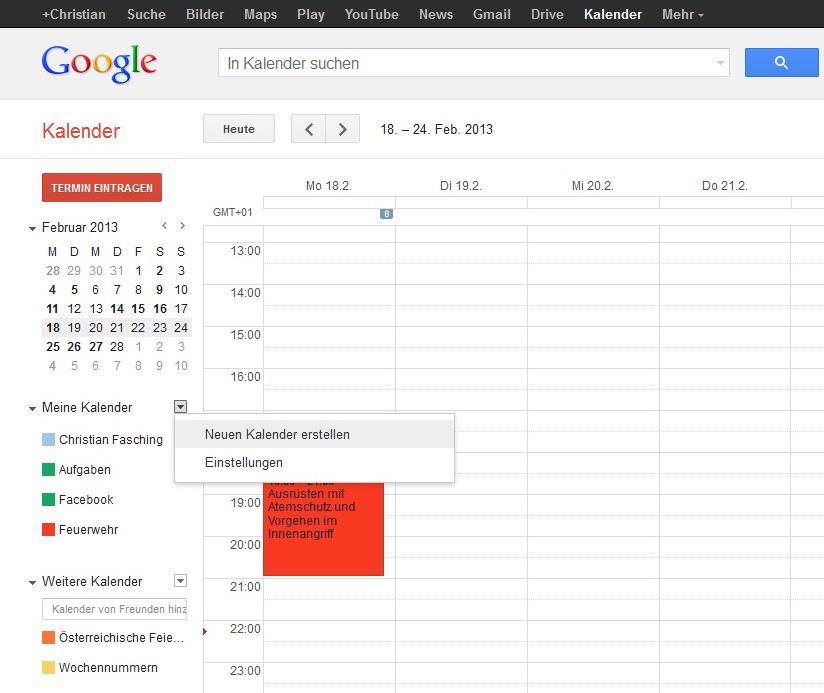Toggle Feuerwehr calendar red box
824x693 pixels.
[x=48, y=529]
